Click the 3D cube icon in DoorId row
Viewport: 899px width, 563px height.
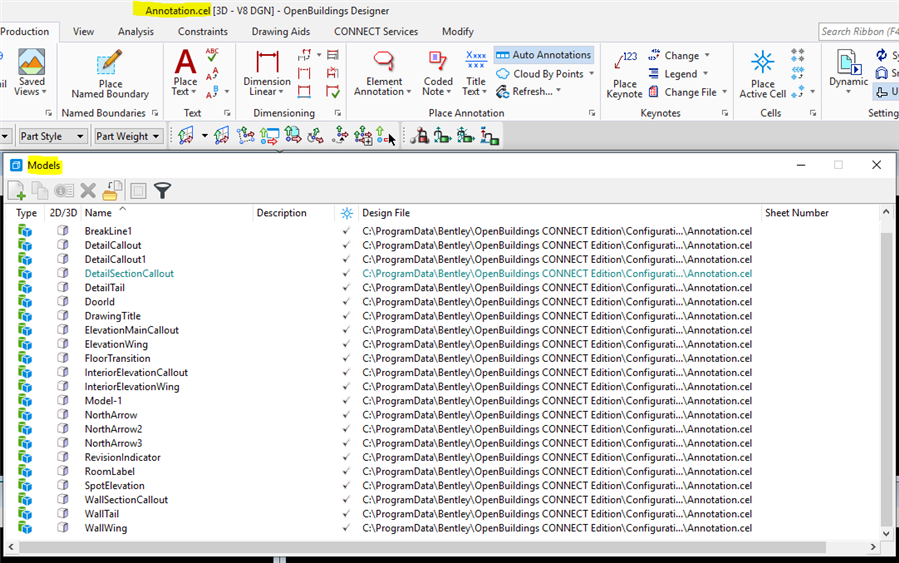[62, 302]
